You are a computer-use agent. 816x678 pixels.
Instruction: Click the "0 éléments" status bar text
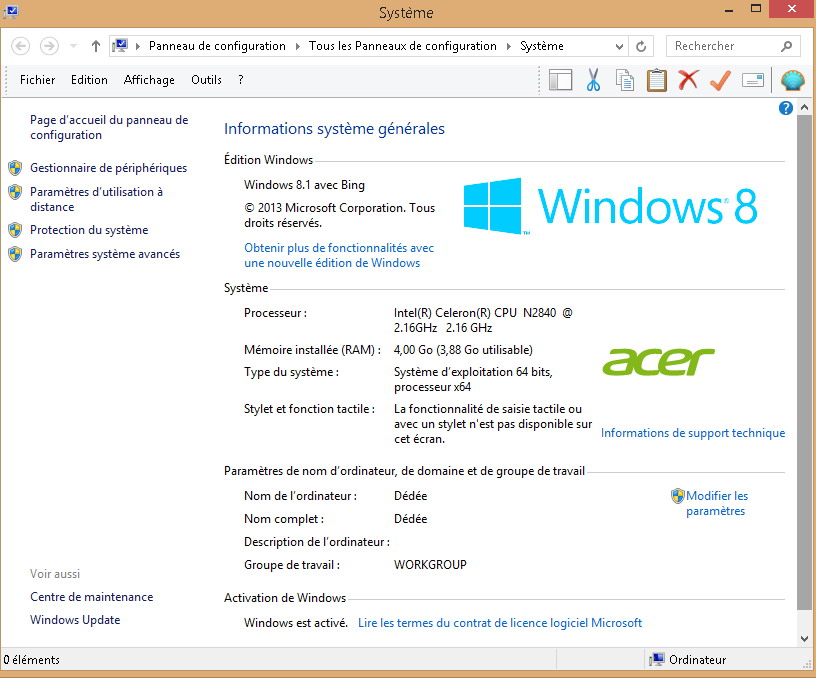[31, 660]
